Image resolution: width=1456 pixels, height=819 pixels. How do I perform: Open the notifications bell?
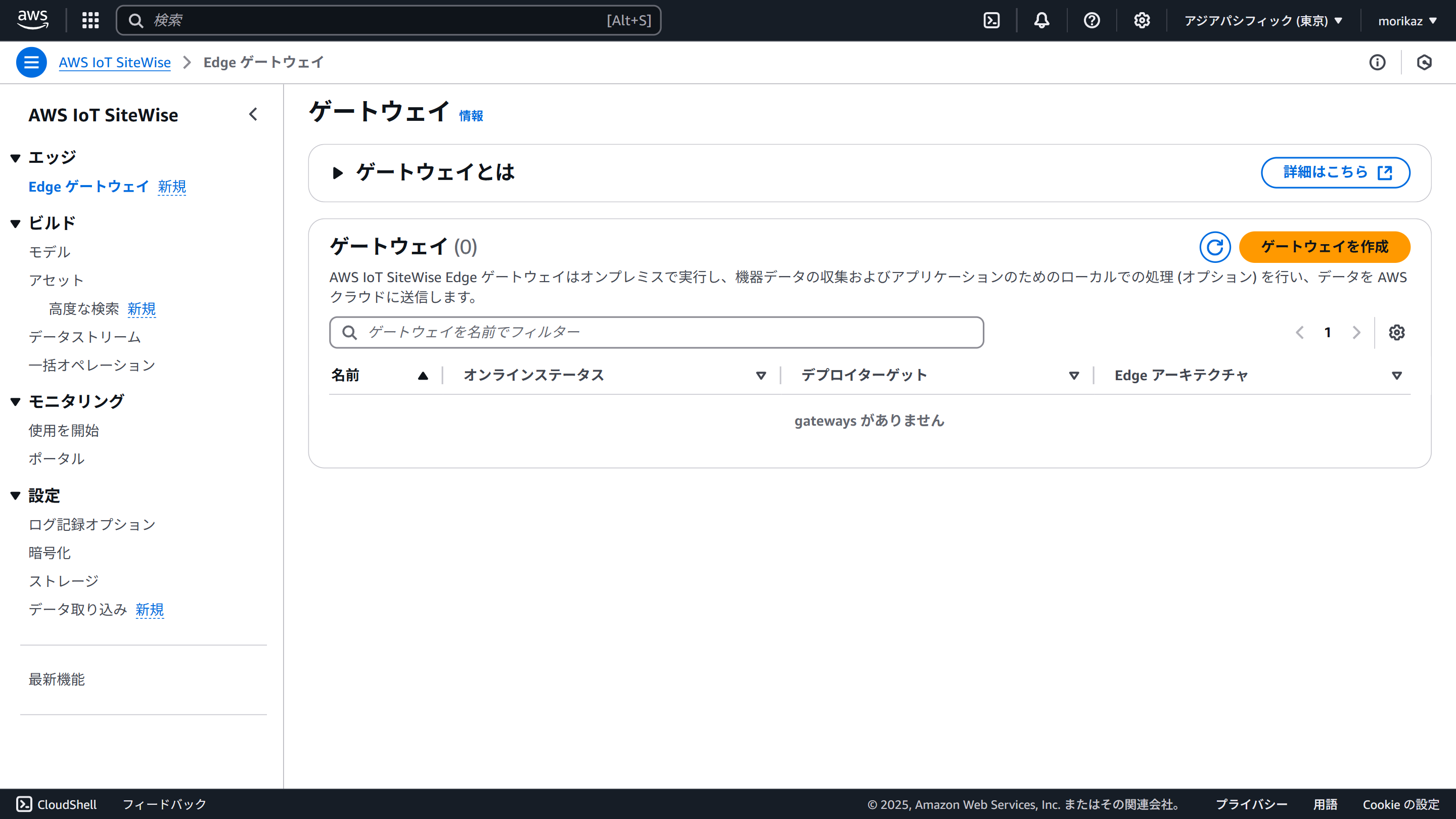click(1041, 20)
